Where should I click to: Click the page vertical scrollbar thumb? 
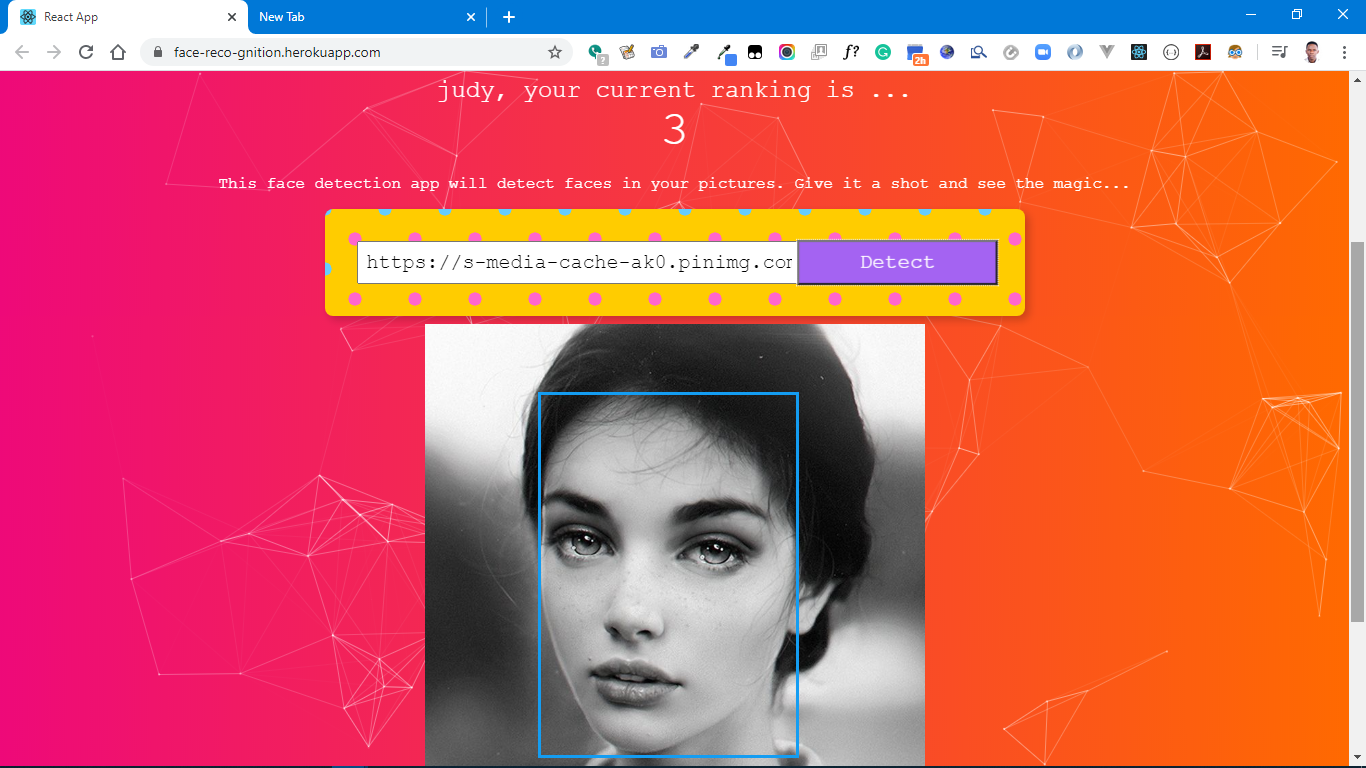point(1357,430)
